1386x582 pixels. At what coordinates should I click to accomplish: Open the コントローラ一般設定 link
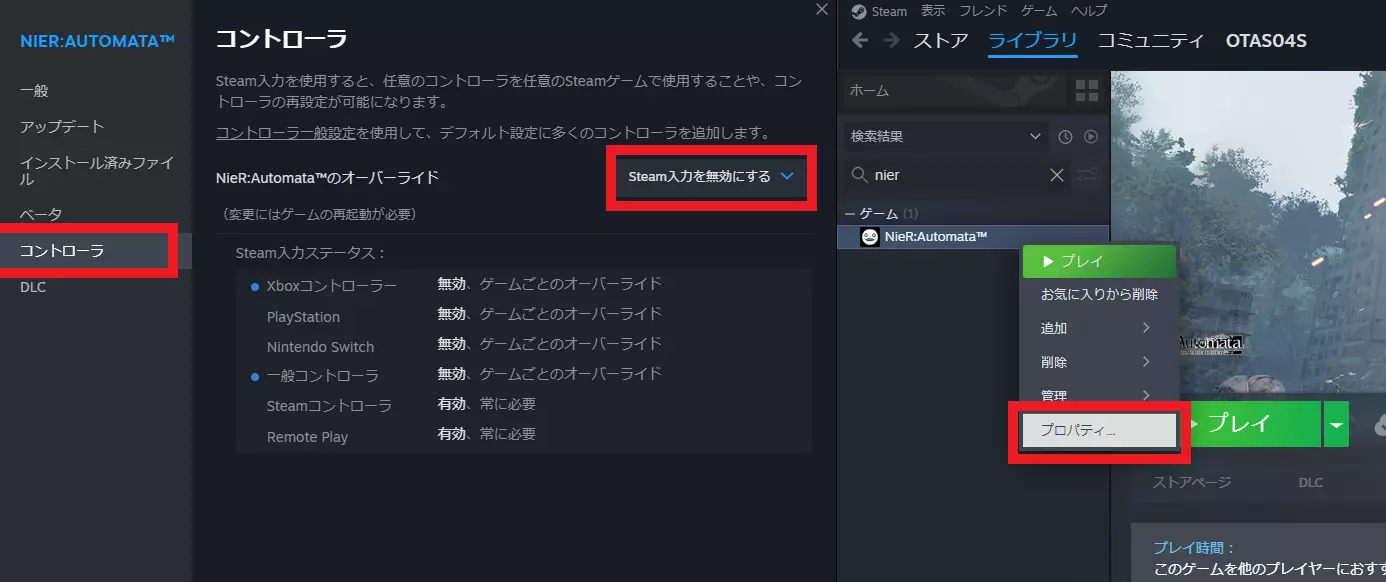click(x=286, y=132)
